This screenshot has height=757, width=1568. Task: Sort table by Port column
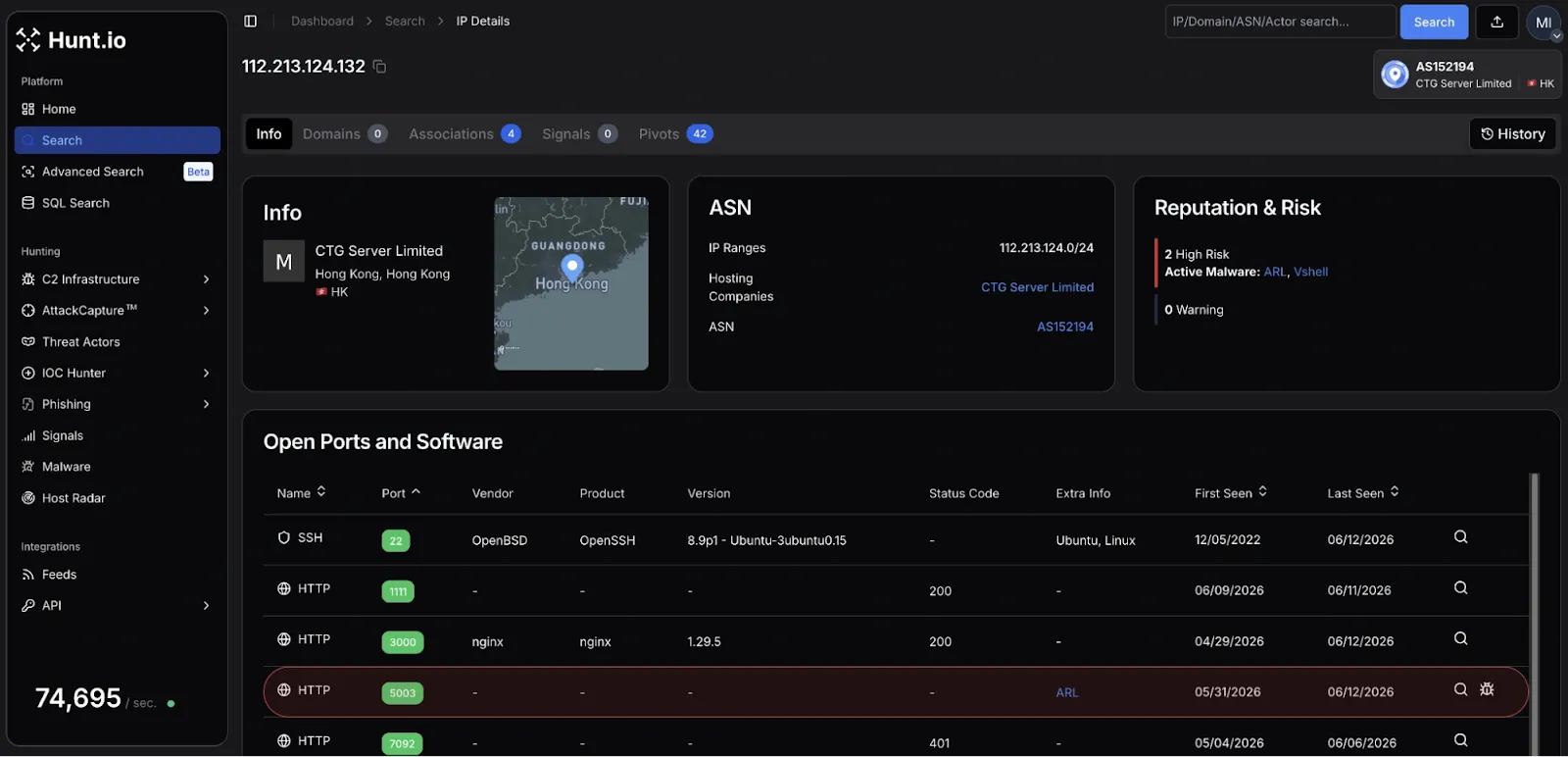(401, 493)
